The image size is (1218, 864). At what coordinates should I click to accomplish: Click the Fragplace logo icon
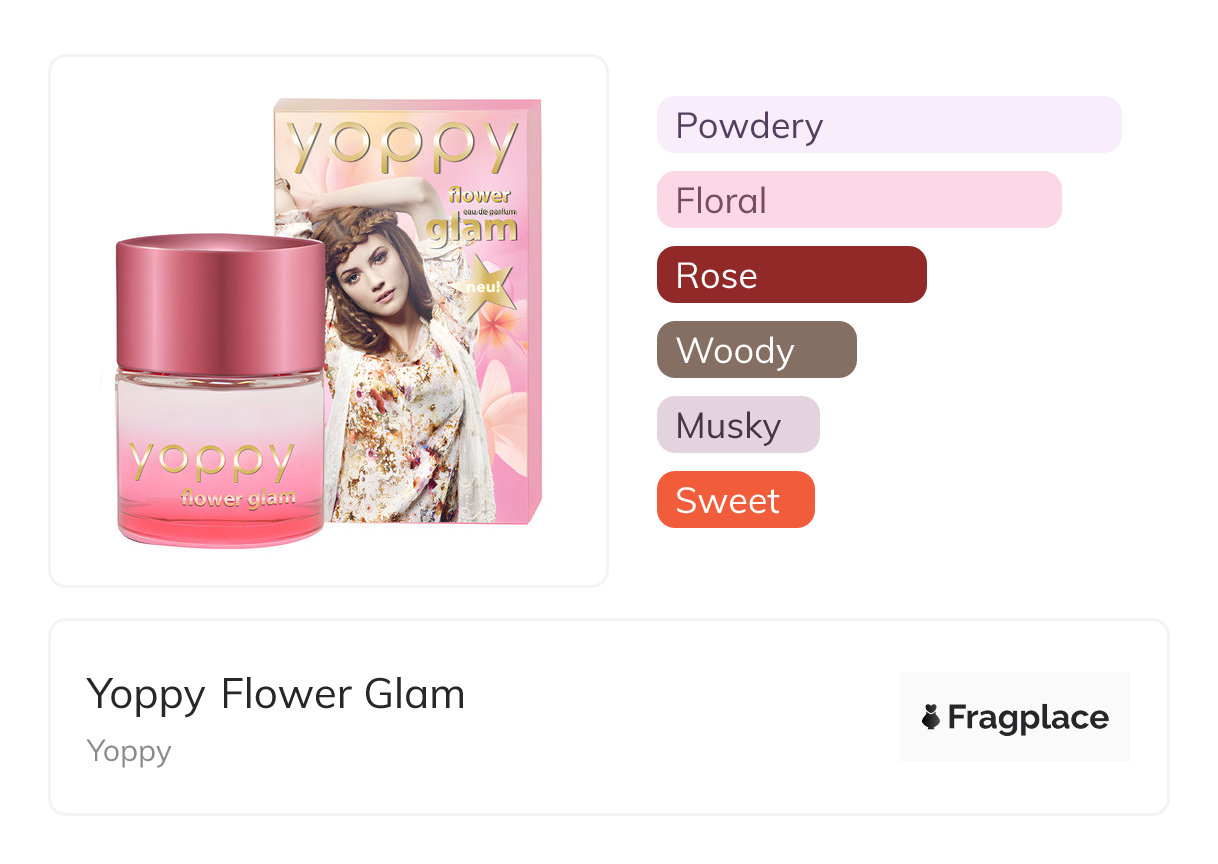click(x=931, y=717)
